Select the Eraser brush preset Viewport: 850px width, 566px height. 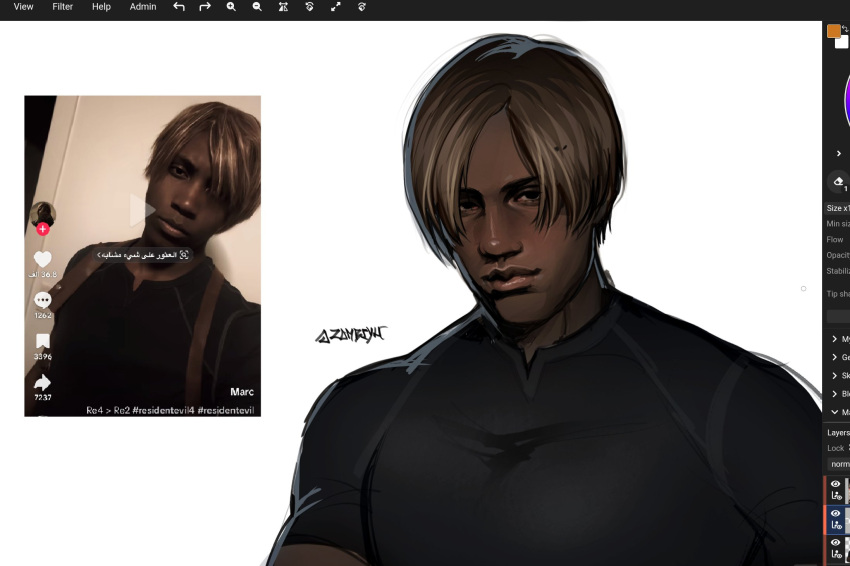(839, 182)
